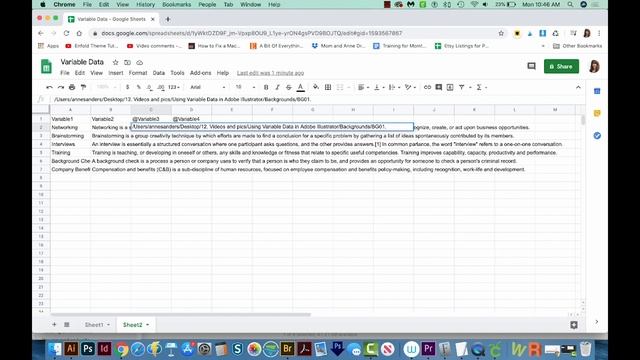The height and width of the screenshot is (360, 640).
Task: Add a new sheet with plus button
Action: click(x=54, y=325)
